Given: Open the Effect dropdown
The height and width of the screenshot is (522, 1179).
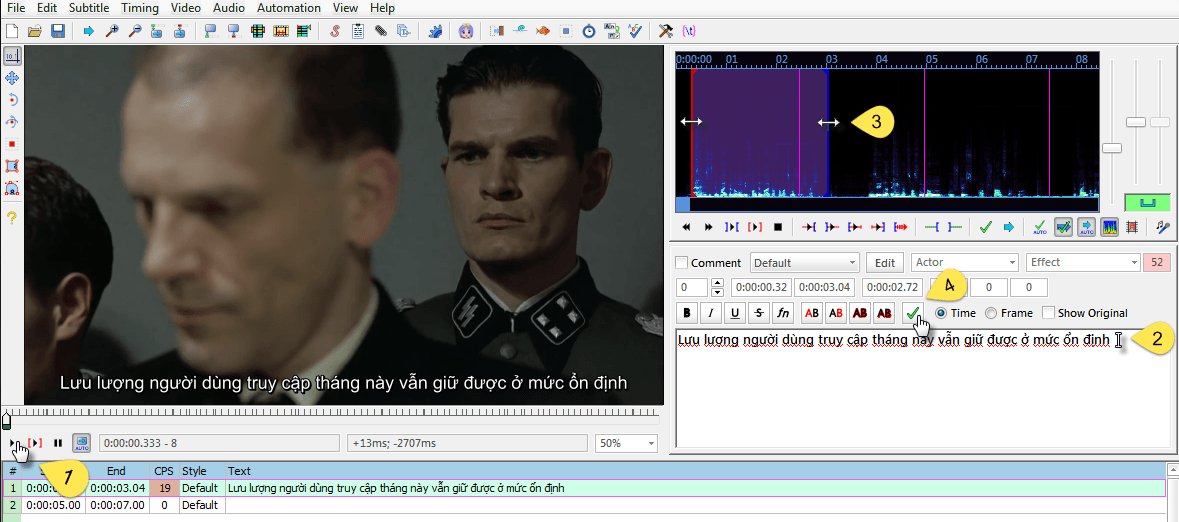Looking at the screenshot, I should click(1083, 263).
